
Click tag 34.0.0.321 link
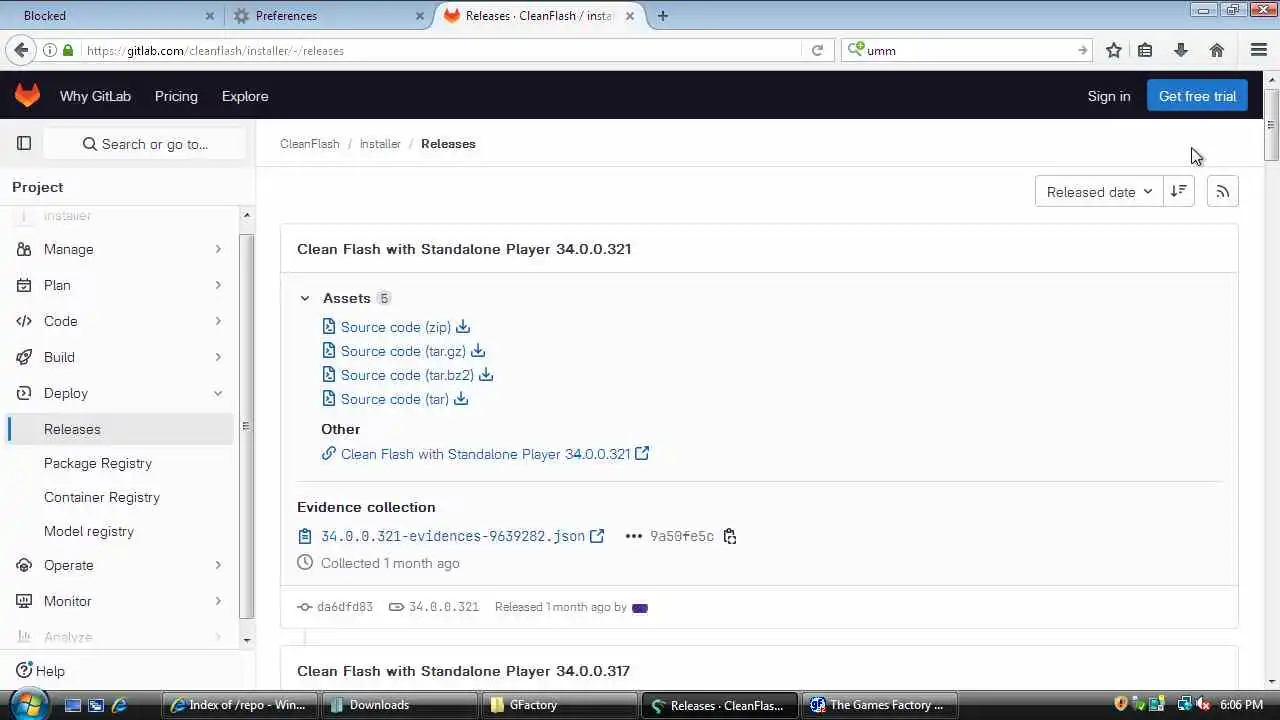point(443,607)
